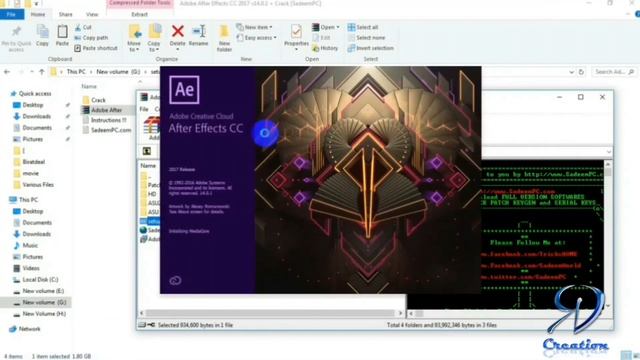The height and width of the screenshot is (360, 640).
Task: Click the Name column header in Explorer
Action: [89, 87]
